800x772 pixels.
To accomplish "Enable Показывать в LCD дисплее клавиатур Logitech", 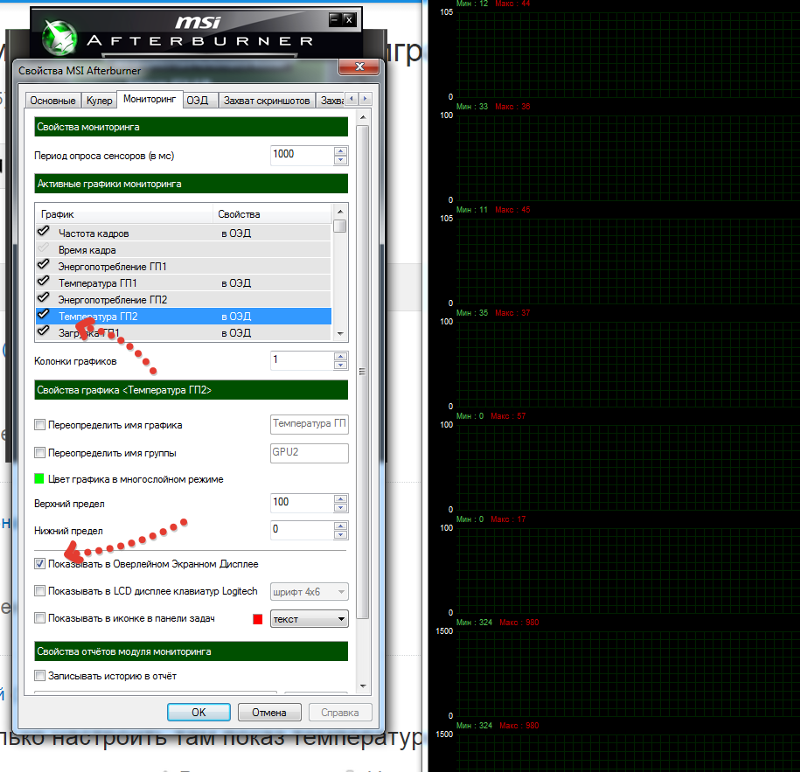I will [x=40, y=591].
